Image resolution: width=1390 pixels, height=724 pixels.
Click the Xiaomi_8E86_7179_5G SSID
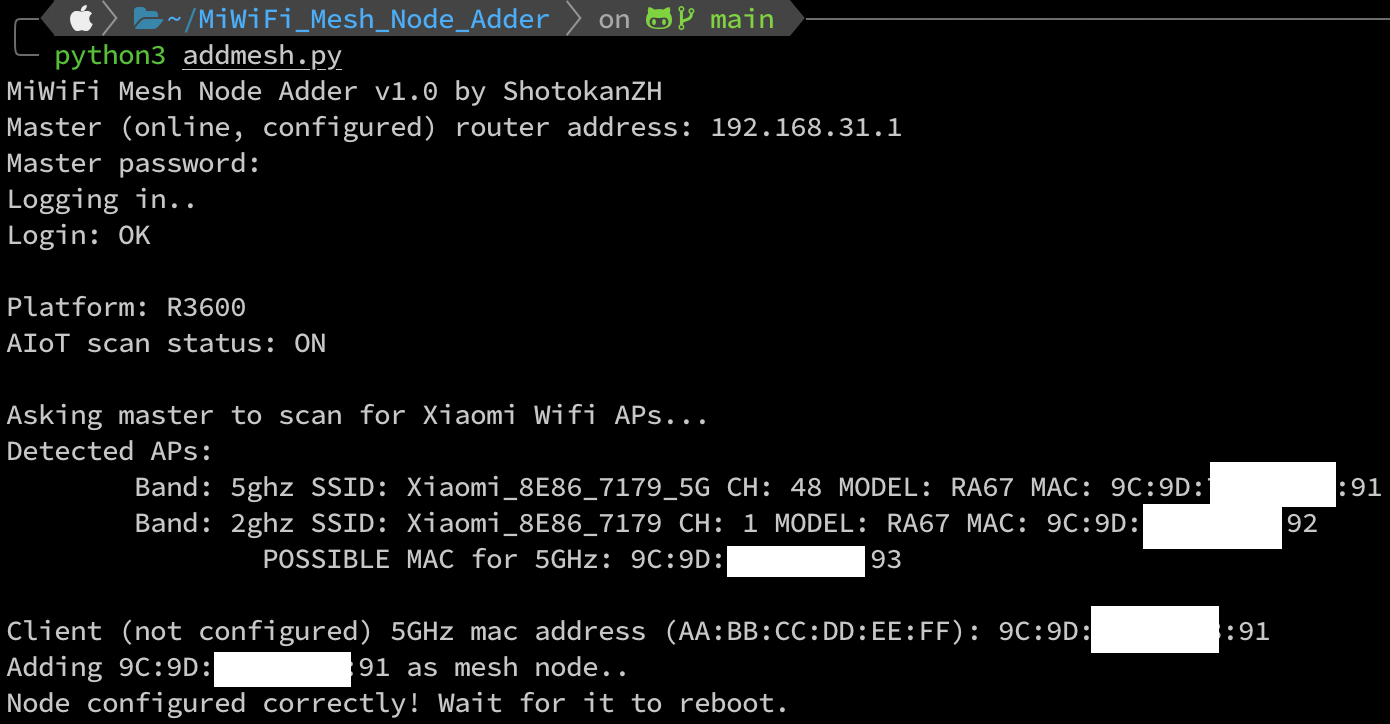pyautogui.click(x=558, y=488)
